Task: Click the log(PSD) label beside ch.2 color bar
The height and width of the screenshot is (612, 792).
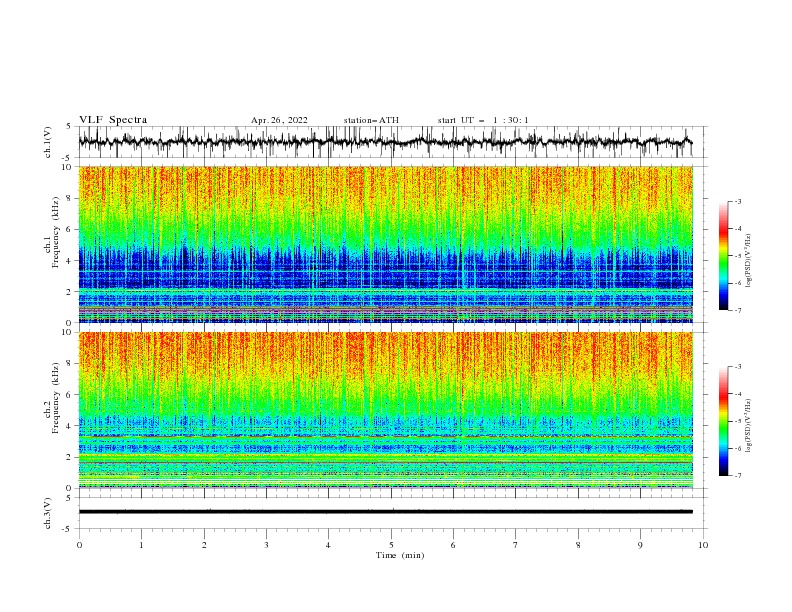Action: click(750, 427)
